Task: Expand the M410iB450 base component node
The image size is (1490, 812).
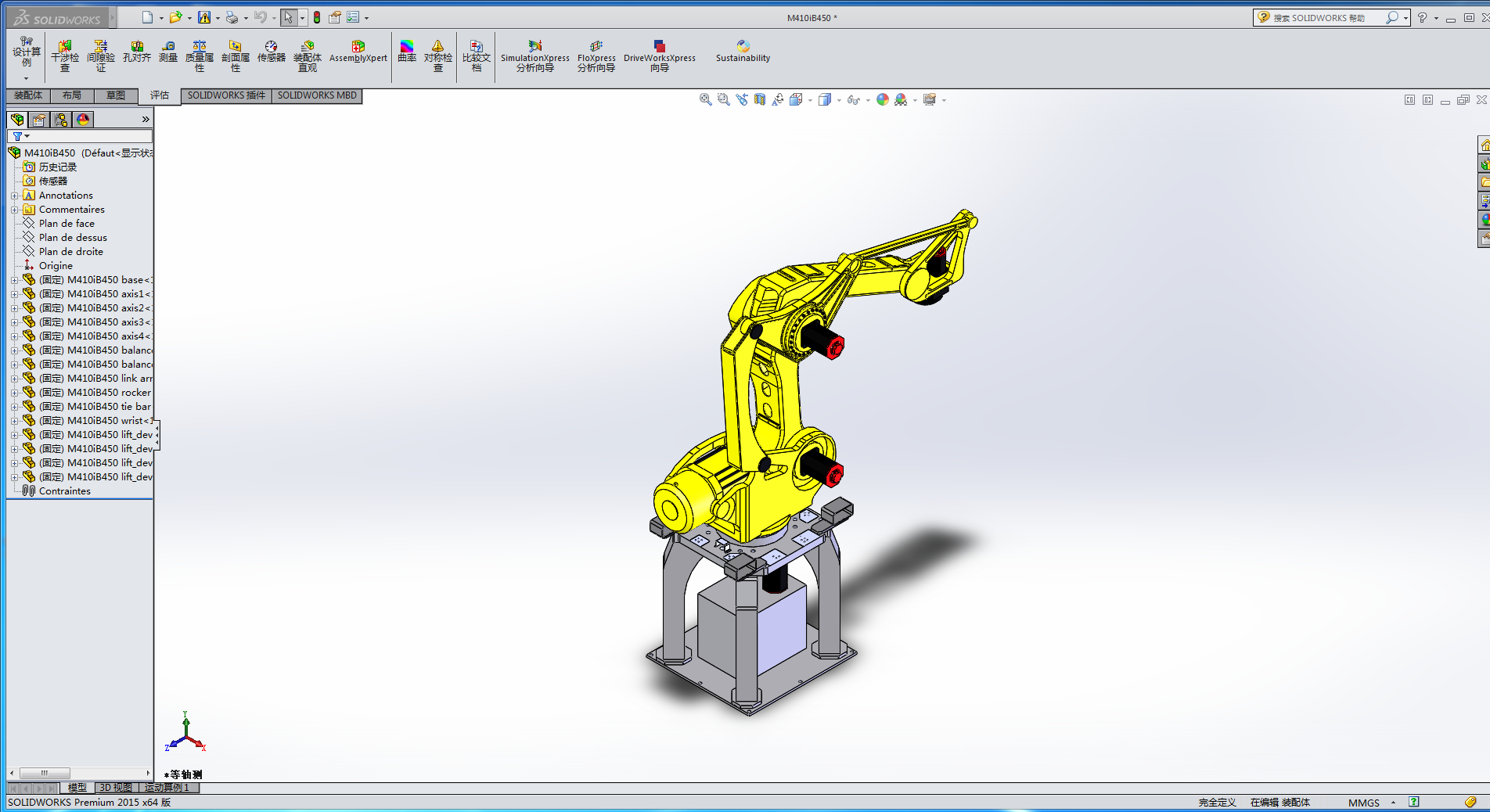Action: click(13, 279)
